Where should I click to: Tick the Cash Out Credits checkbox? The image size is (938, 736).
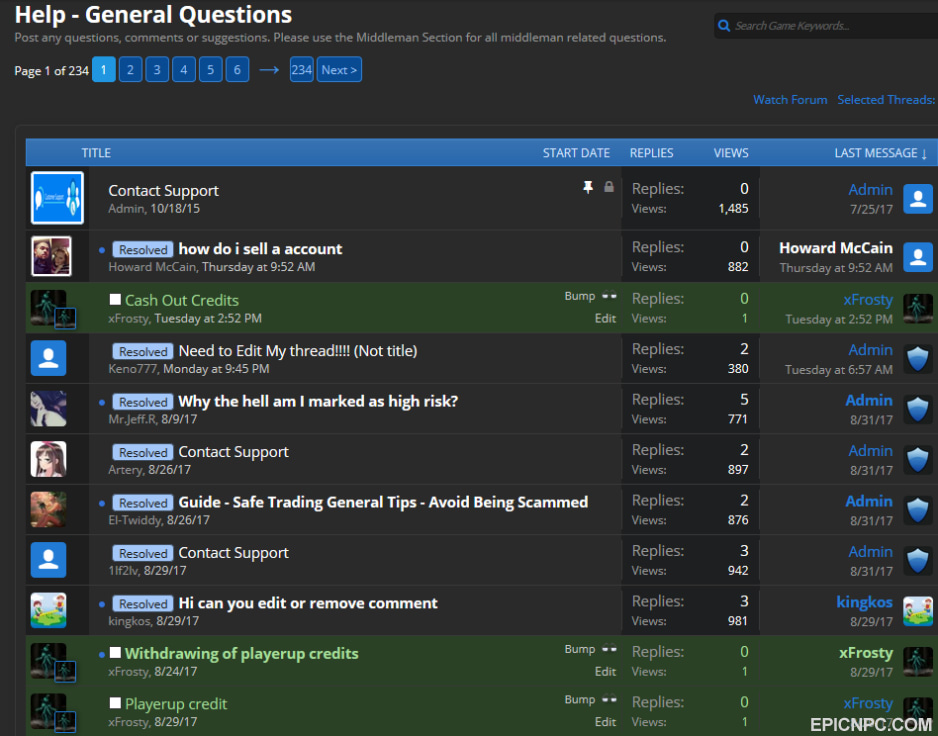[x=115, y=299]
